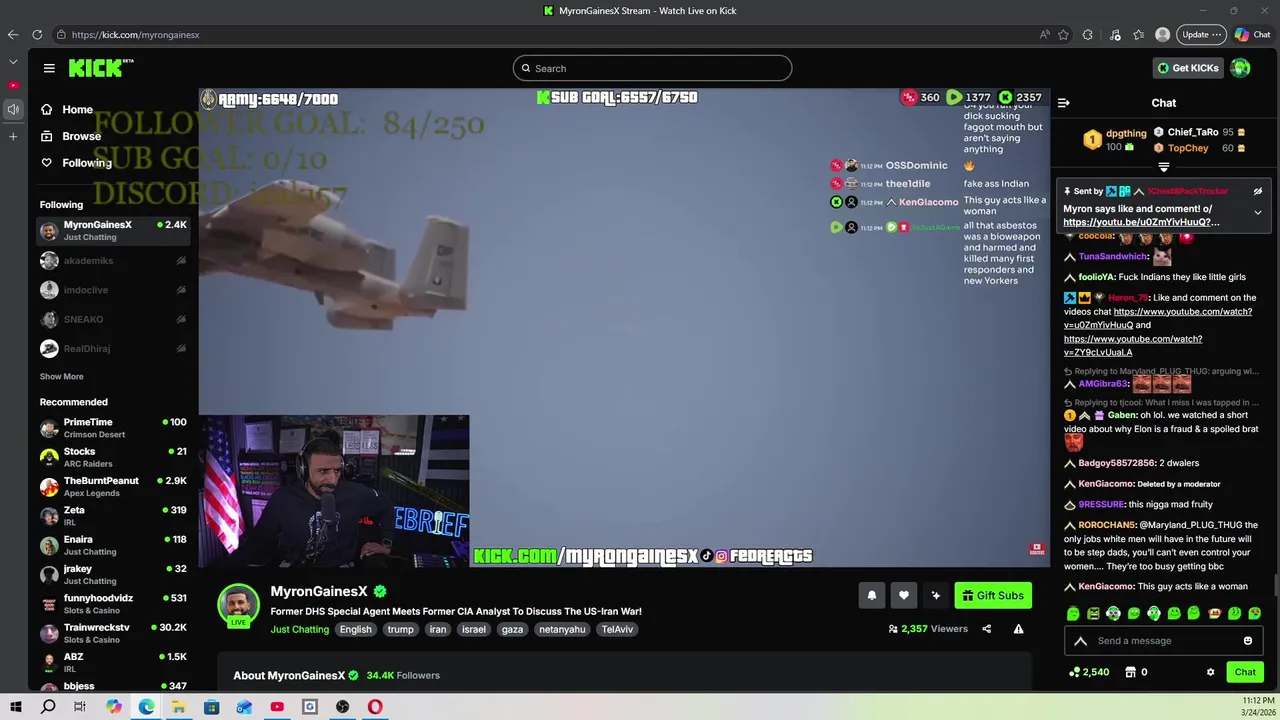Open new tab plus in sidebar
This screenshot has height=720, width=1280.
point(13,136)
